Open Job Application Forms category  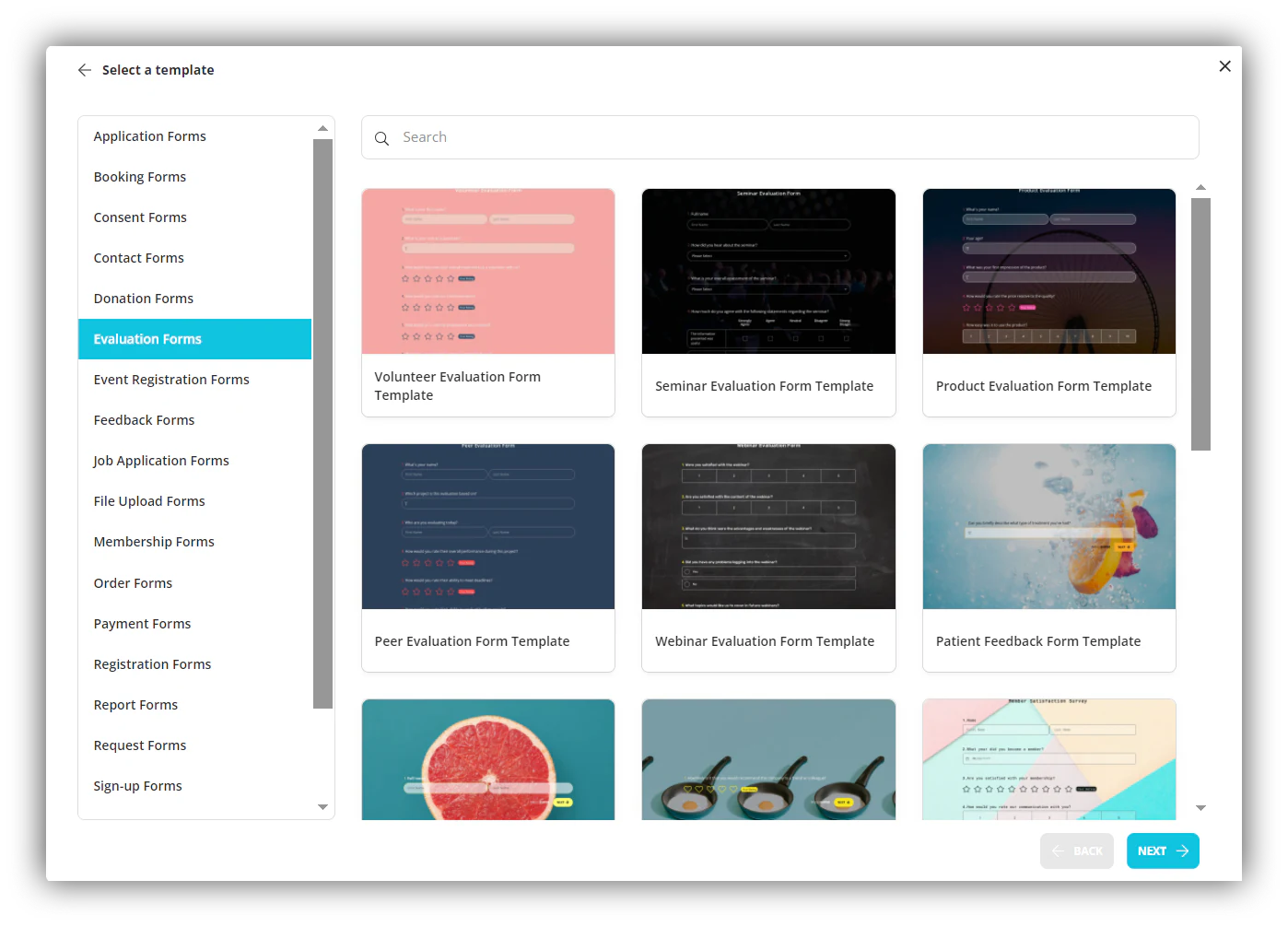tap(194, 461)
